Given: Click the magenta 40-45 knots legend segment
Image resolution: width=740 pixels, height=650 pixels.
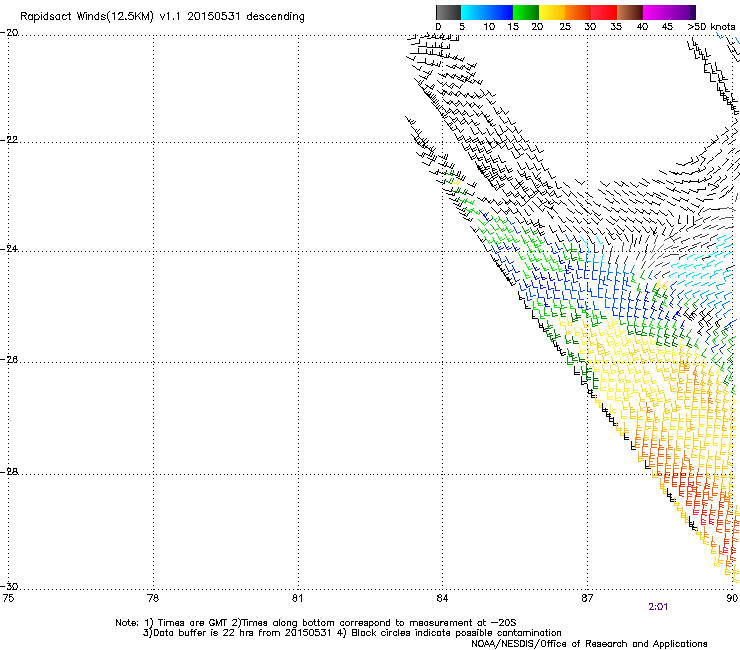Looking at the screenshot, I should (656, 12).
